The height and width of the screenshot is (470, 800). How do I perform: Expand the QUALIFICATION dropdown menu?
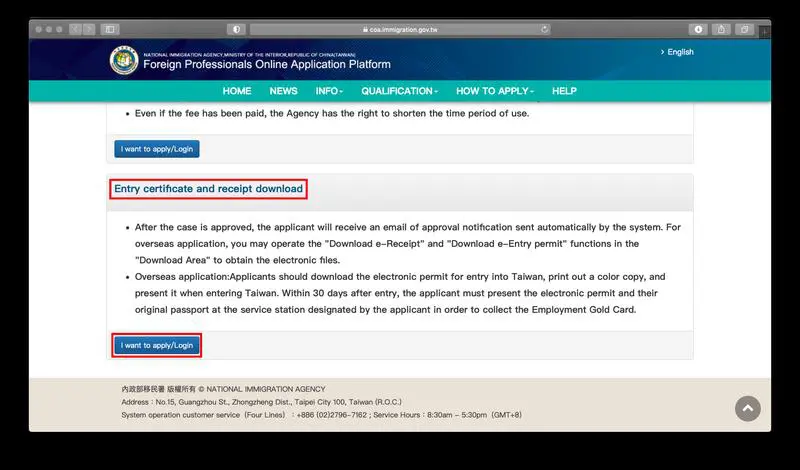pos(399,91)
